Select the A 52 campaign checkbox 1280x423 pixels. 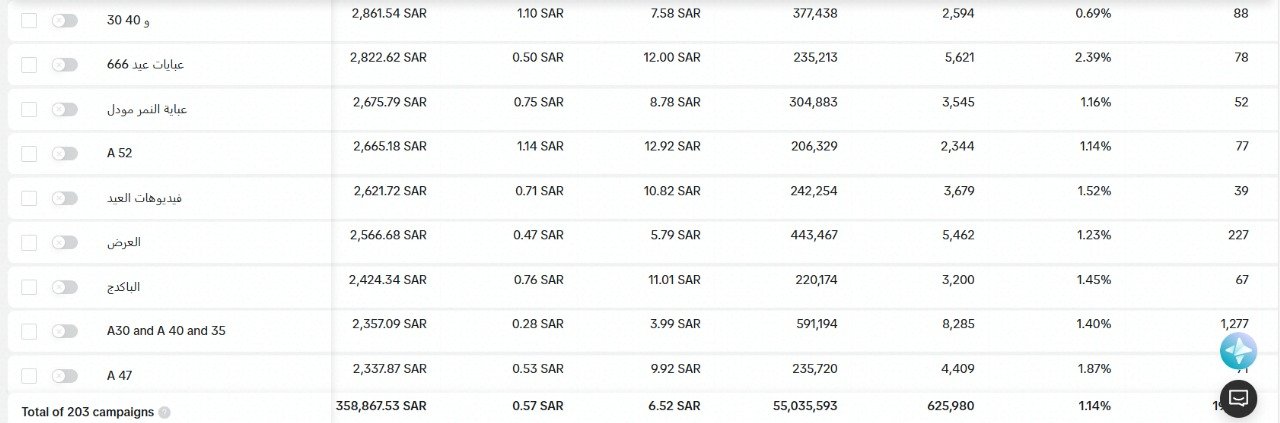tap(29, 153)
